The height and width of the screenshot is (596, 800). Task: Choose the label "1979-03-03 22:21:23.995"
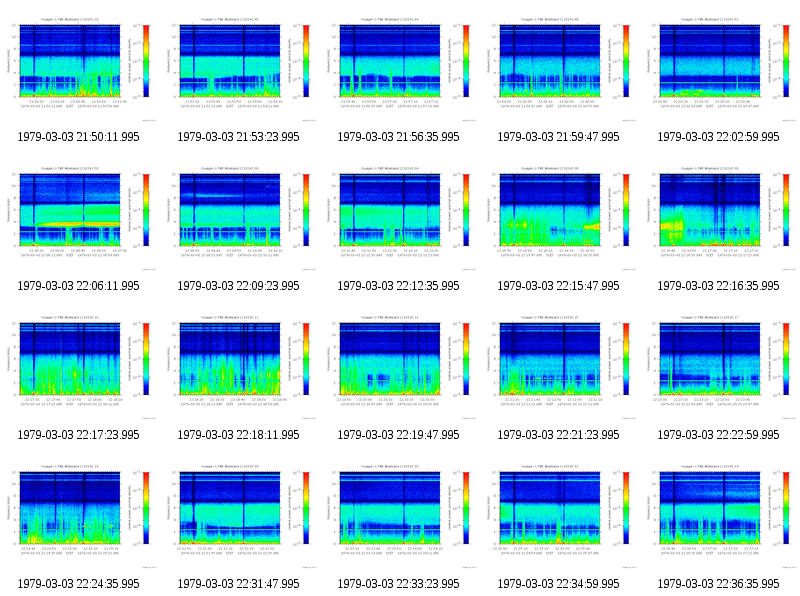tap(558, 435)
